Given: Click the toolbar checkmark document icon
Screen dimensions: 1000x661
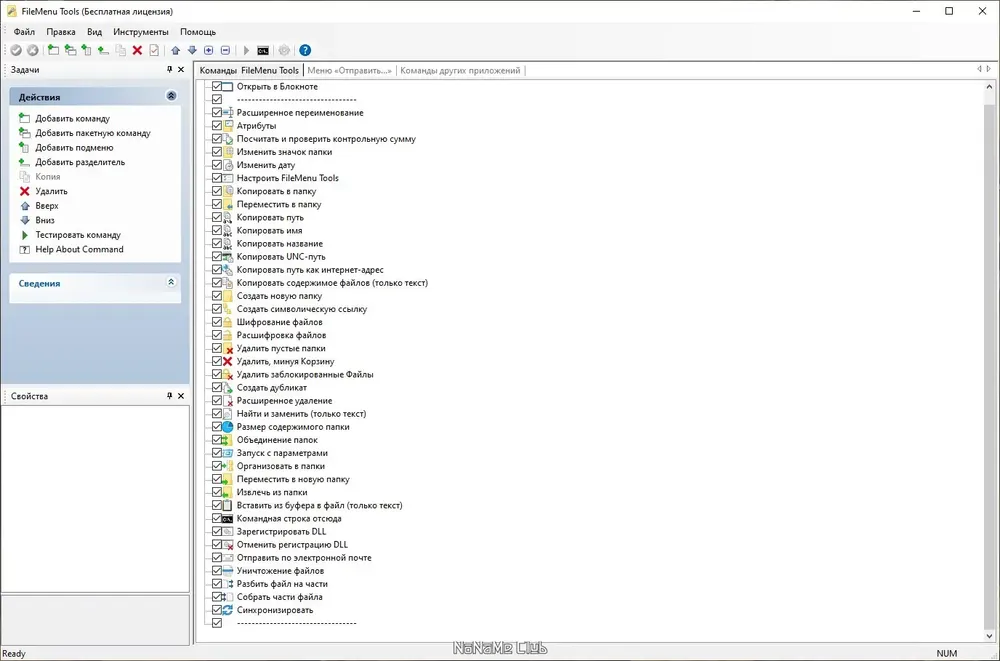Looking at the screenshot, I should click(x=154, y=50).
